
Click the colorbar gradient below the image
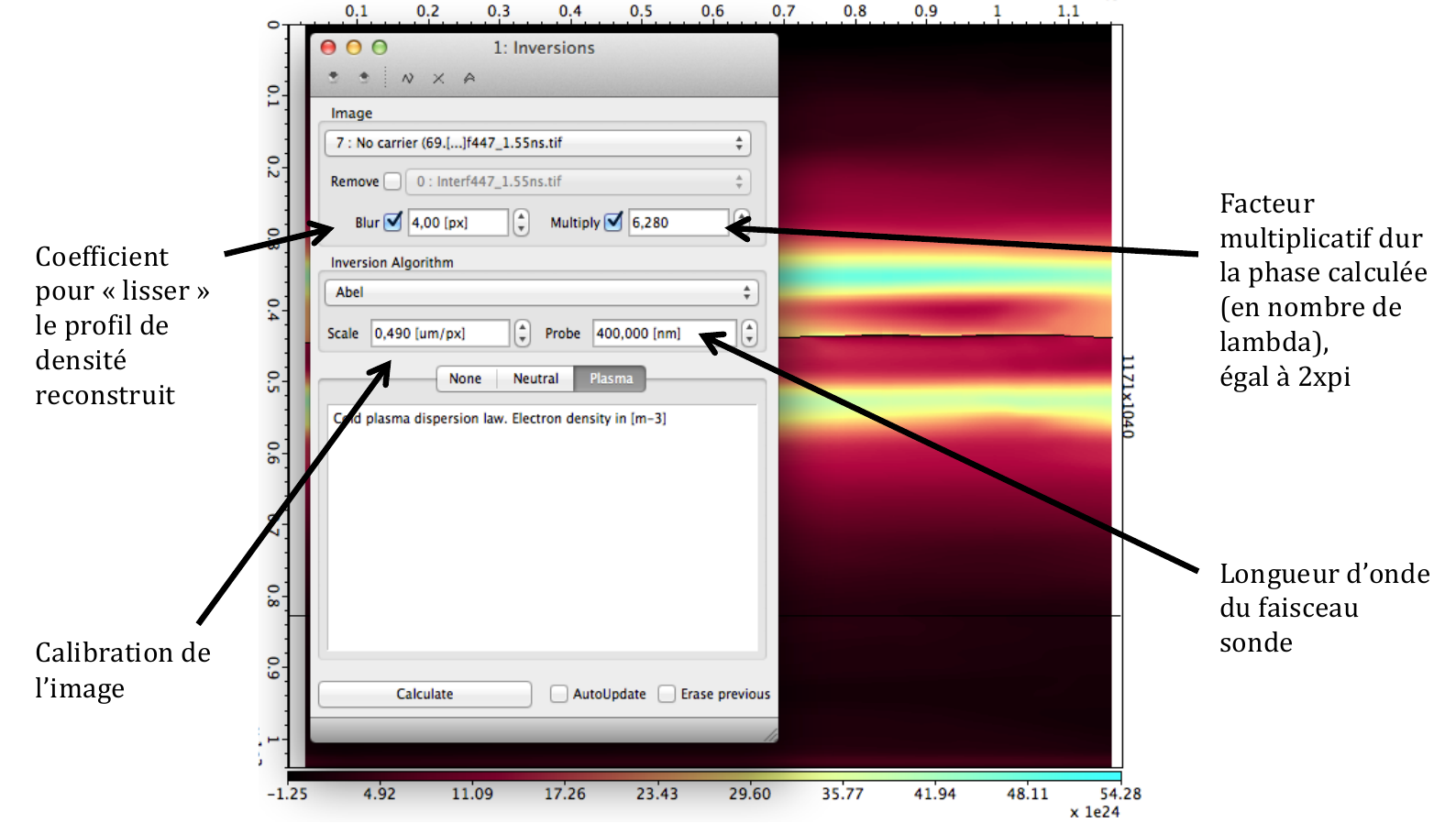(704, 776)
